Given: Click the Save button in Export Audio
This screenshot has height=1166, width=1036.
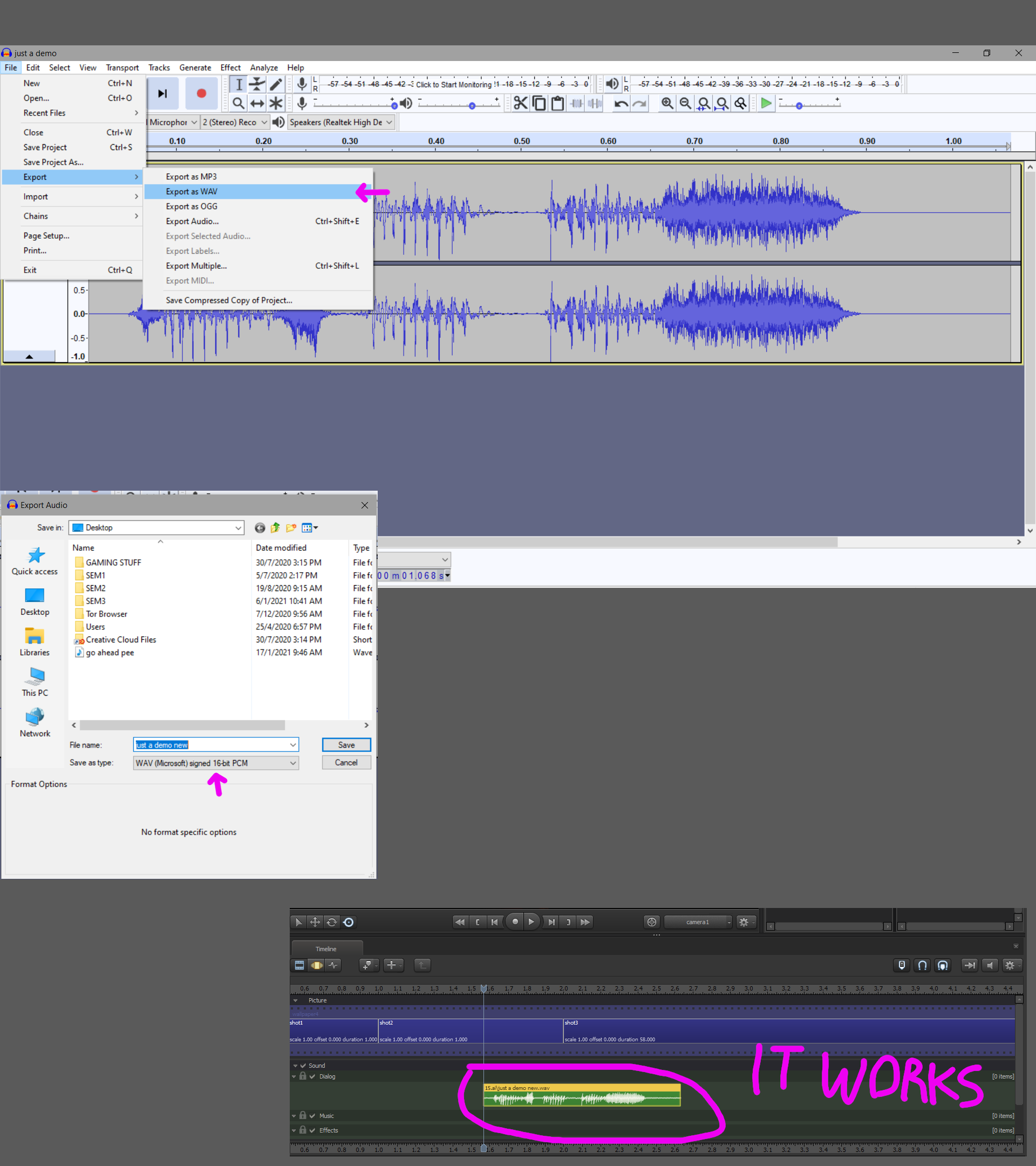Looking at the screenshot, I should tap(346, 745).
